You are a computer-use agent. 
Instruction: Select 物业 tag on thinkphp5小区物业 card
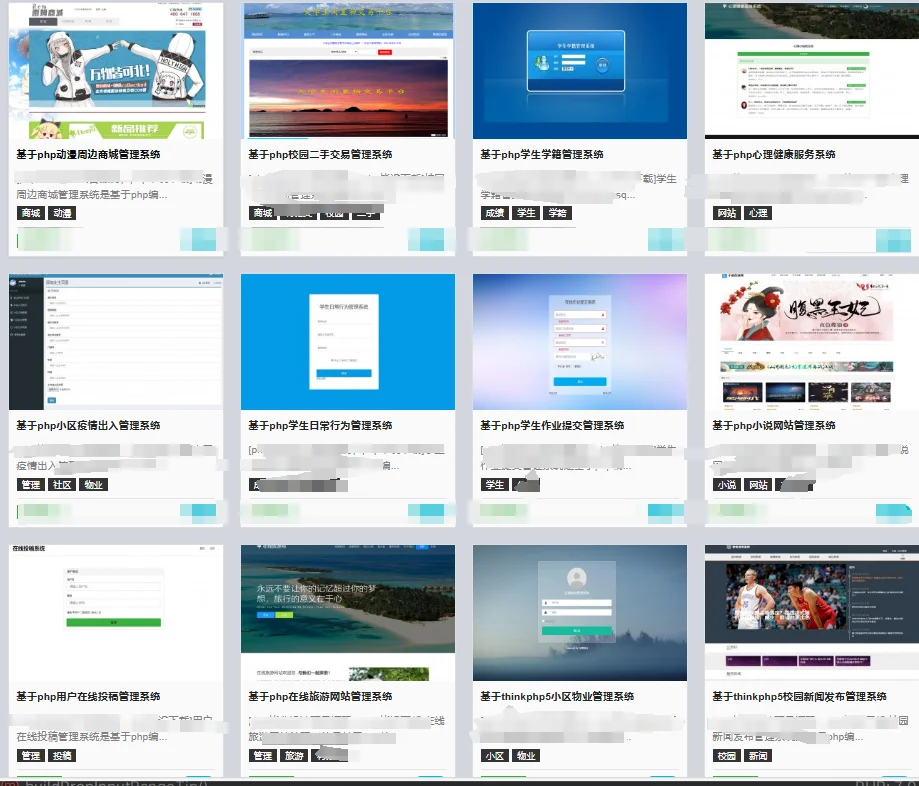coord(526,756)
